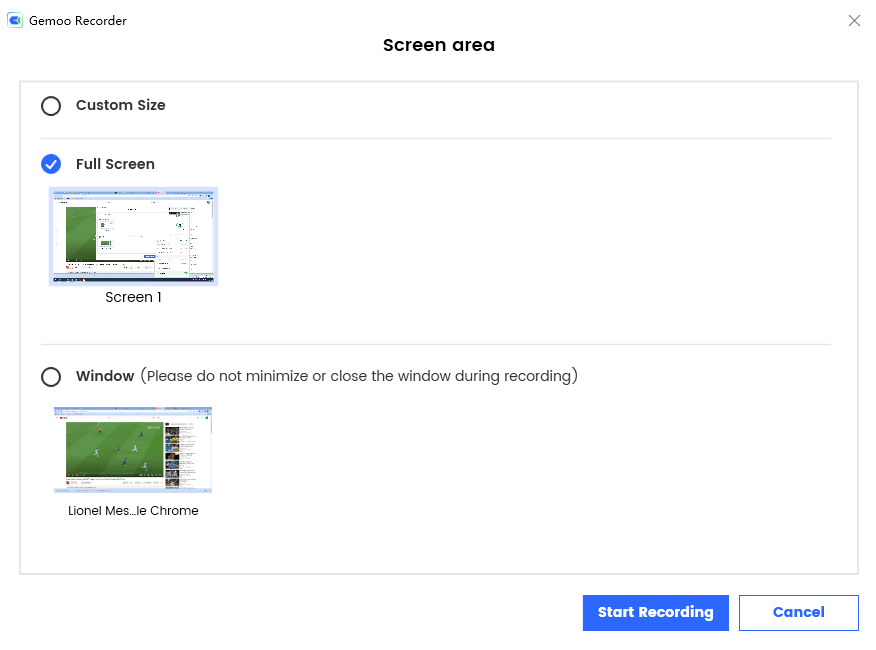Click the do-not-minimize hint text
Screen dimensions: 876x650
pyautogui.click(x=358, y=376)
